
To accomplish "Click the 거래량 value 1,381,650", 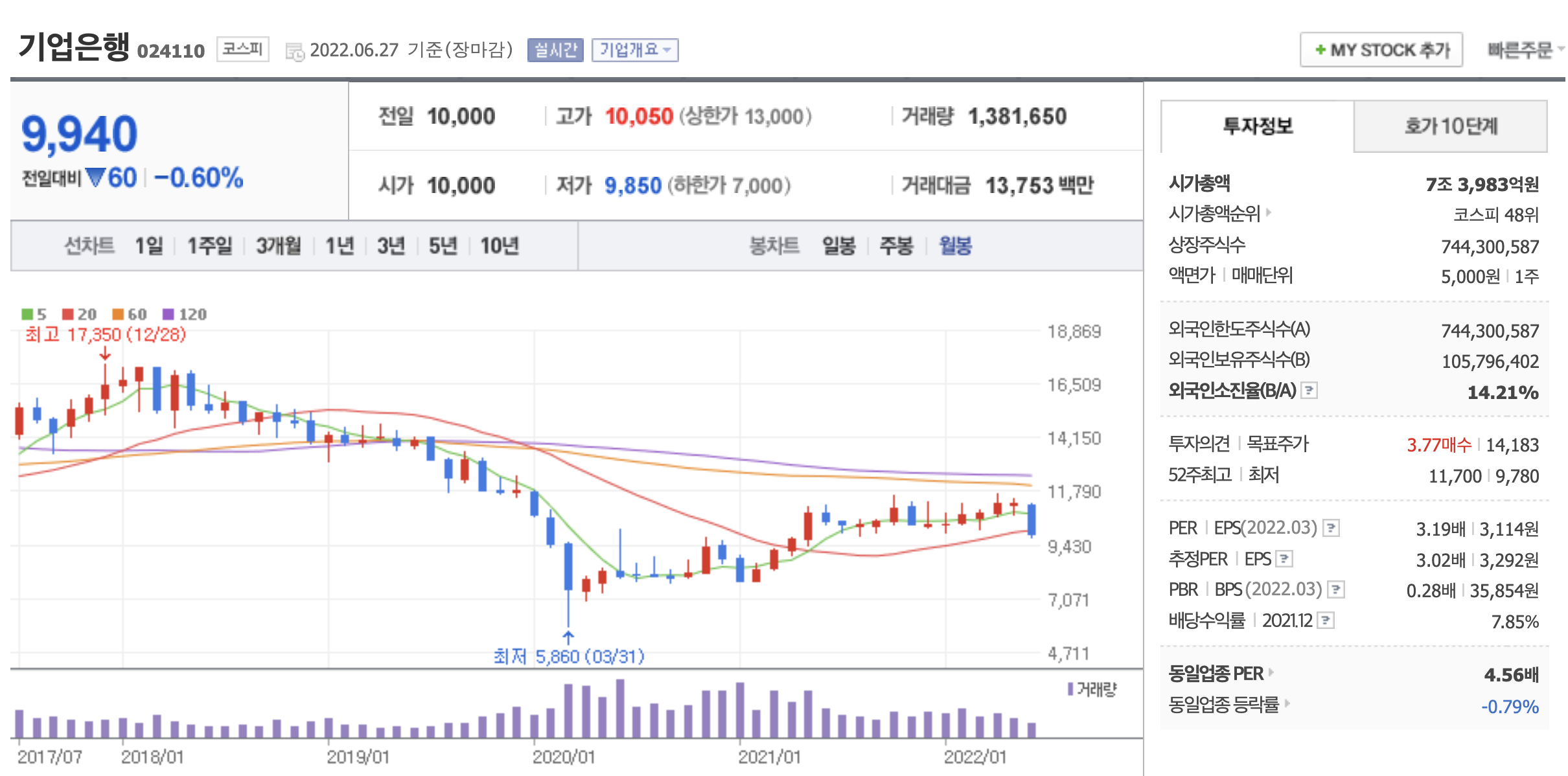I will coord(1017,117).
